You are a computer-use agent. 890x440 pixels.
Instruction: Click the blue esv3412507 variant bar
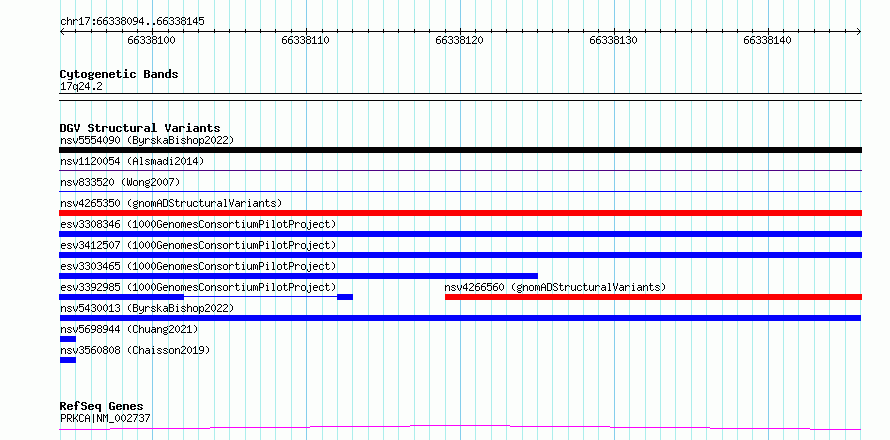pos(460,255)
